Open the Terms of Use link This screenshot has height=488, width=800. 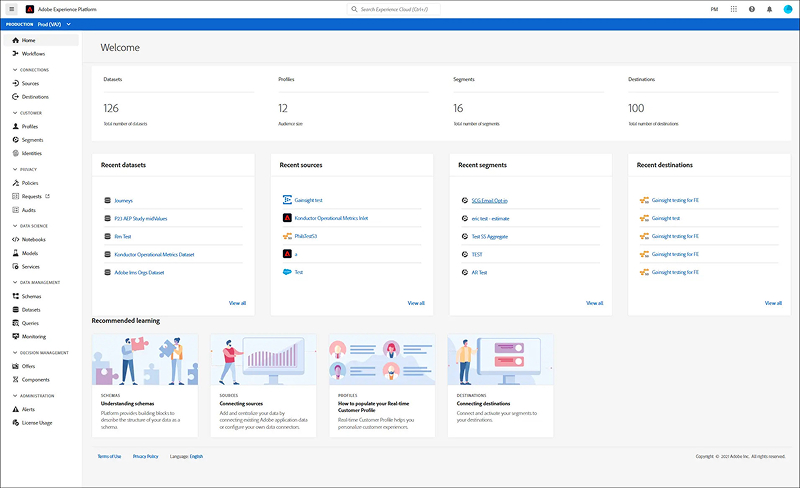pyautogui.click(x=109, y=456)
